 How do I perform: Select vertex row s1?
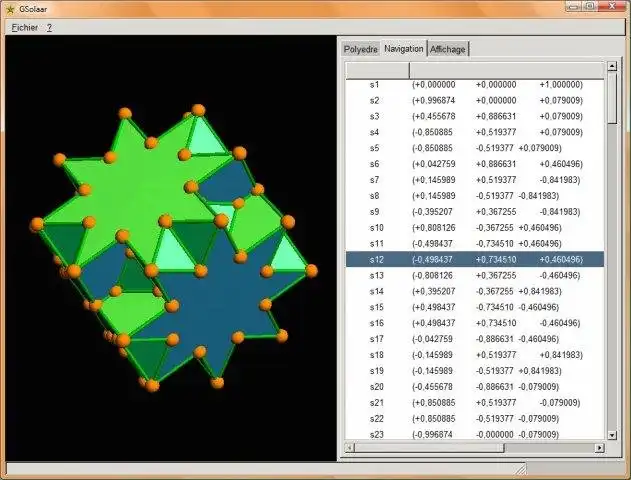(475, 85)
